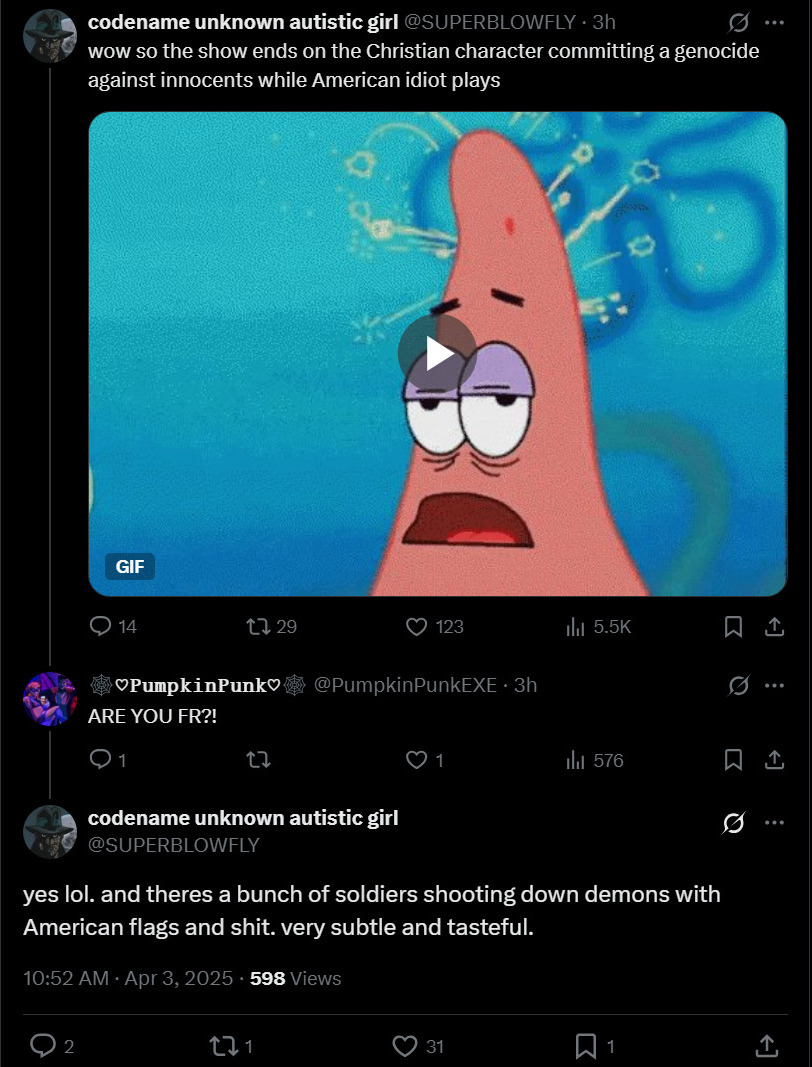Open more options on PumpkinPunk's reply

774,686
